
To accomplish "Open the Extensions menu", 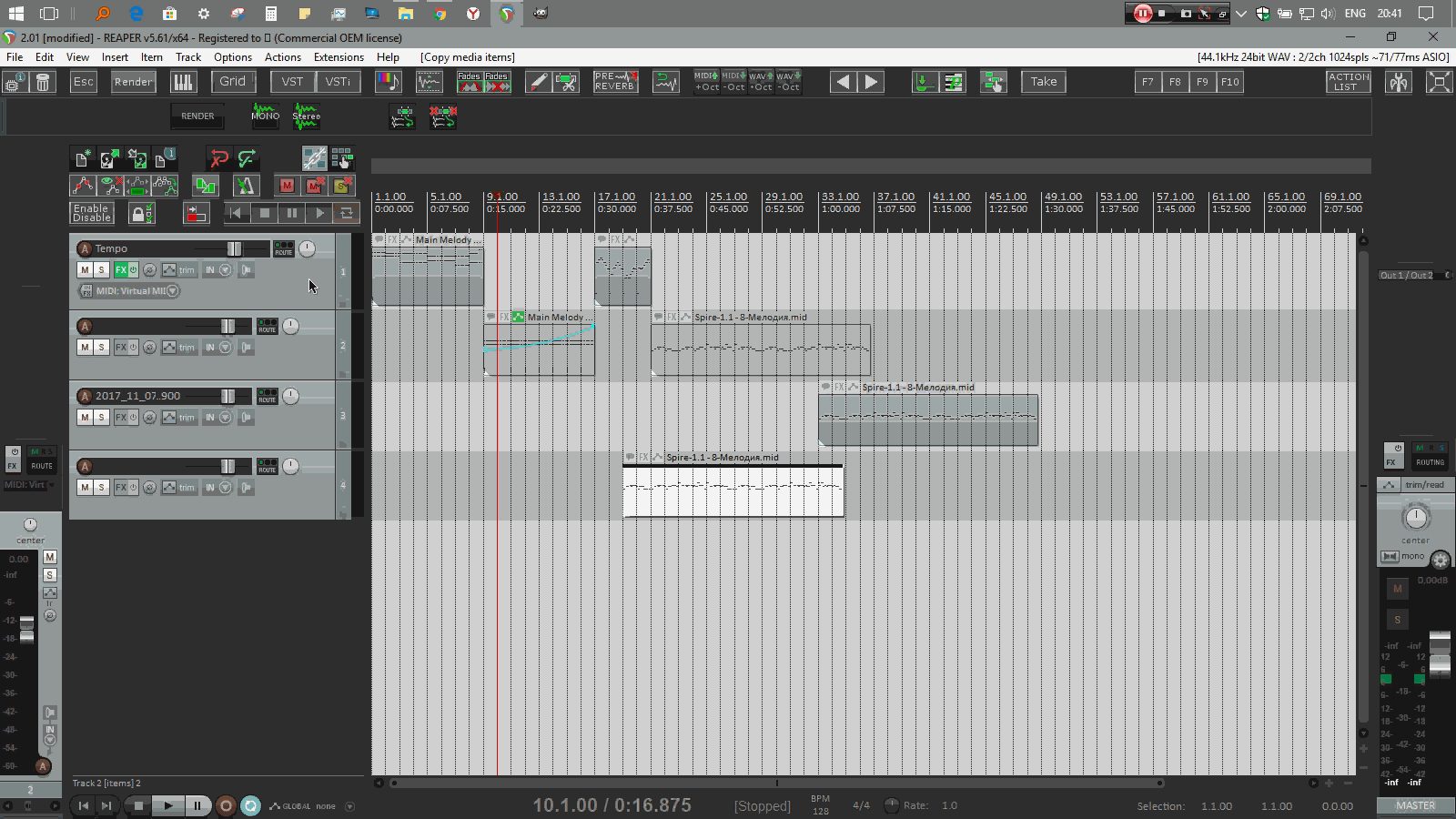I will point(339,57).
